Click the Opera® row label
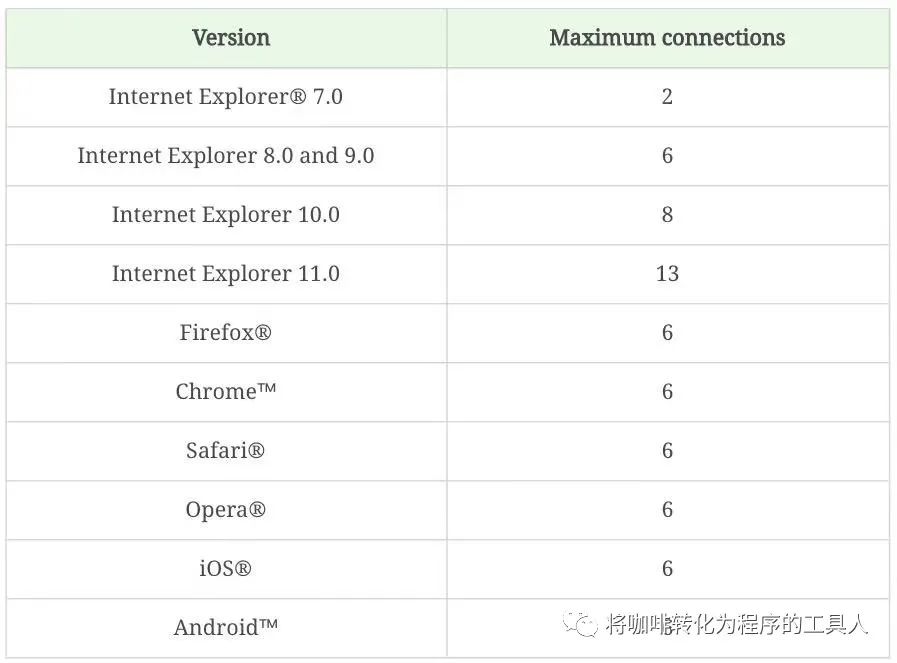This screenshot has width=897, height=663. (225, 510)
